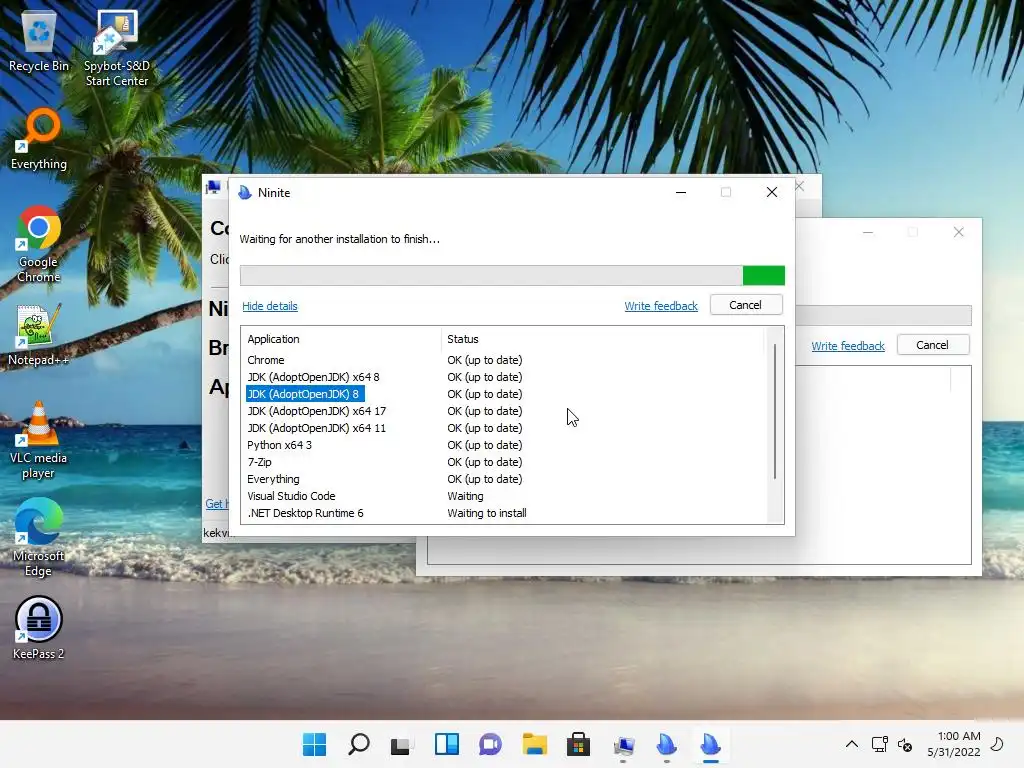
Task: Open the Chat app on the taskbar
Action: [490, 744]
